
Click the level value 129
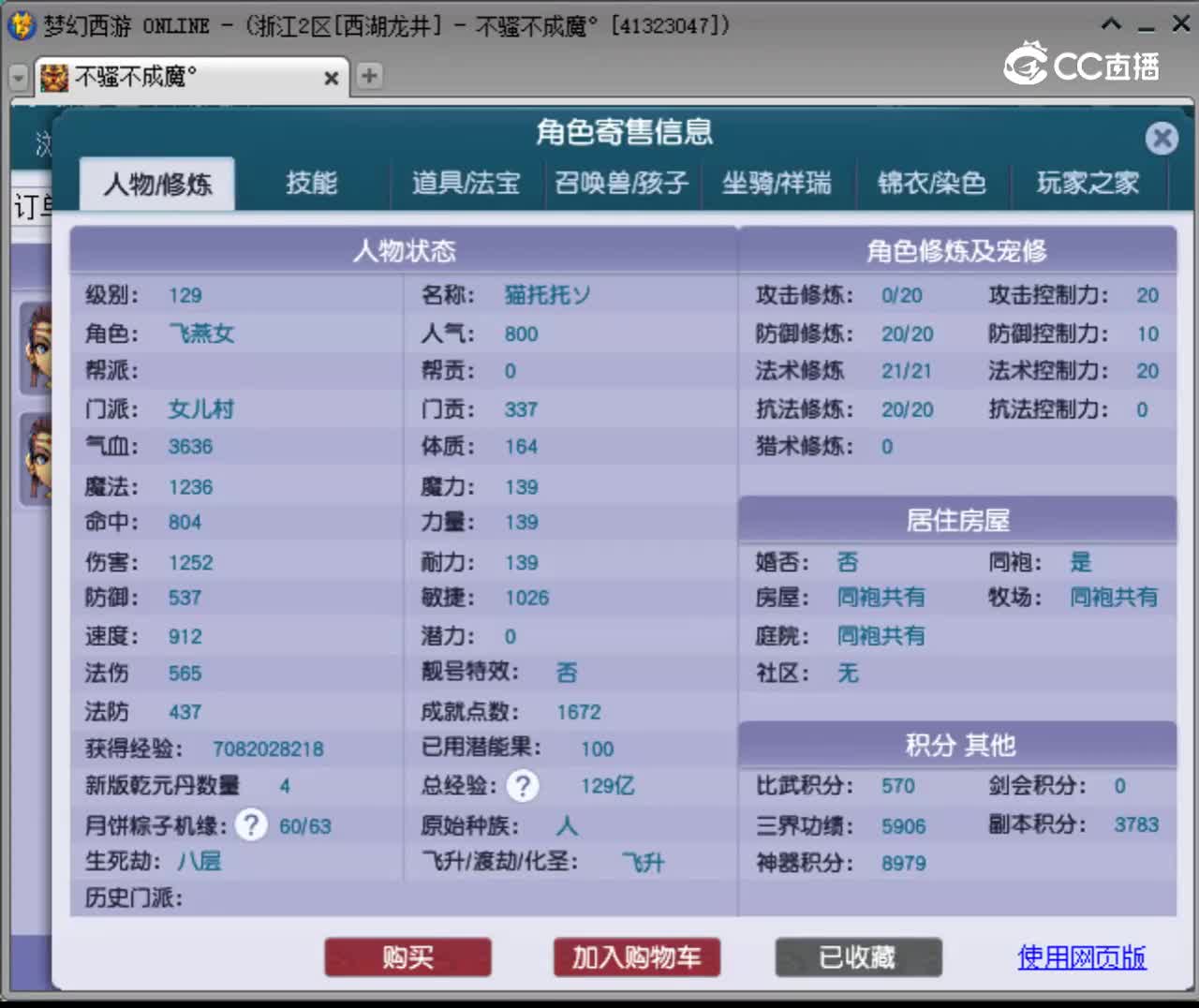pyautogui.click(x=185, y=295)
